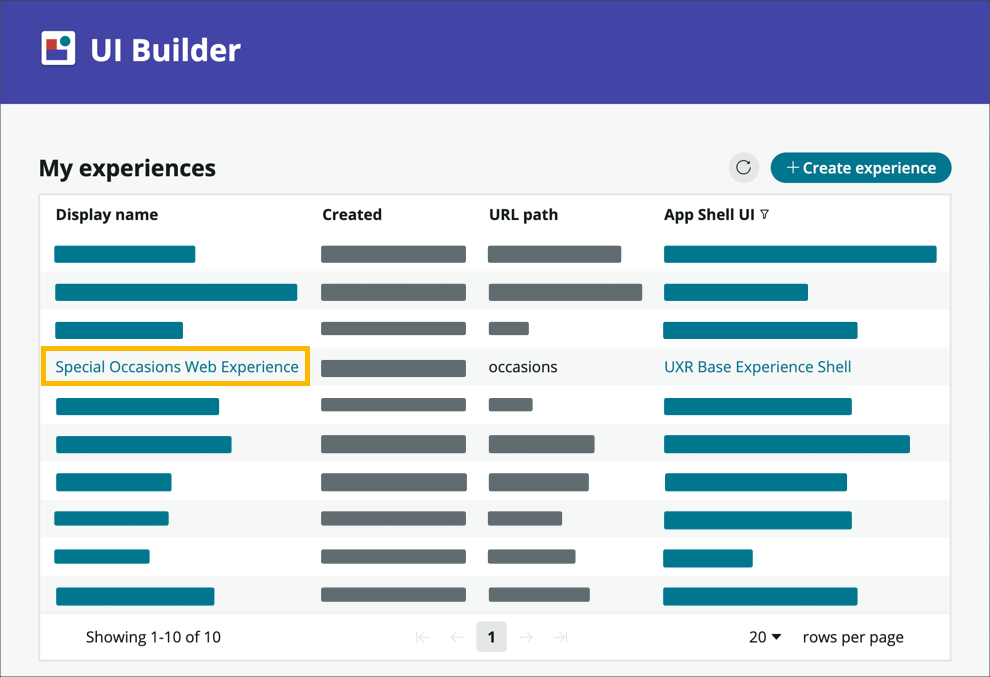The height and width of the screenshot is (677, 990).
Task: Create a new experience
Action: 861,167
